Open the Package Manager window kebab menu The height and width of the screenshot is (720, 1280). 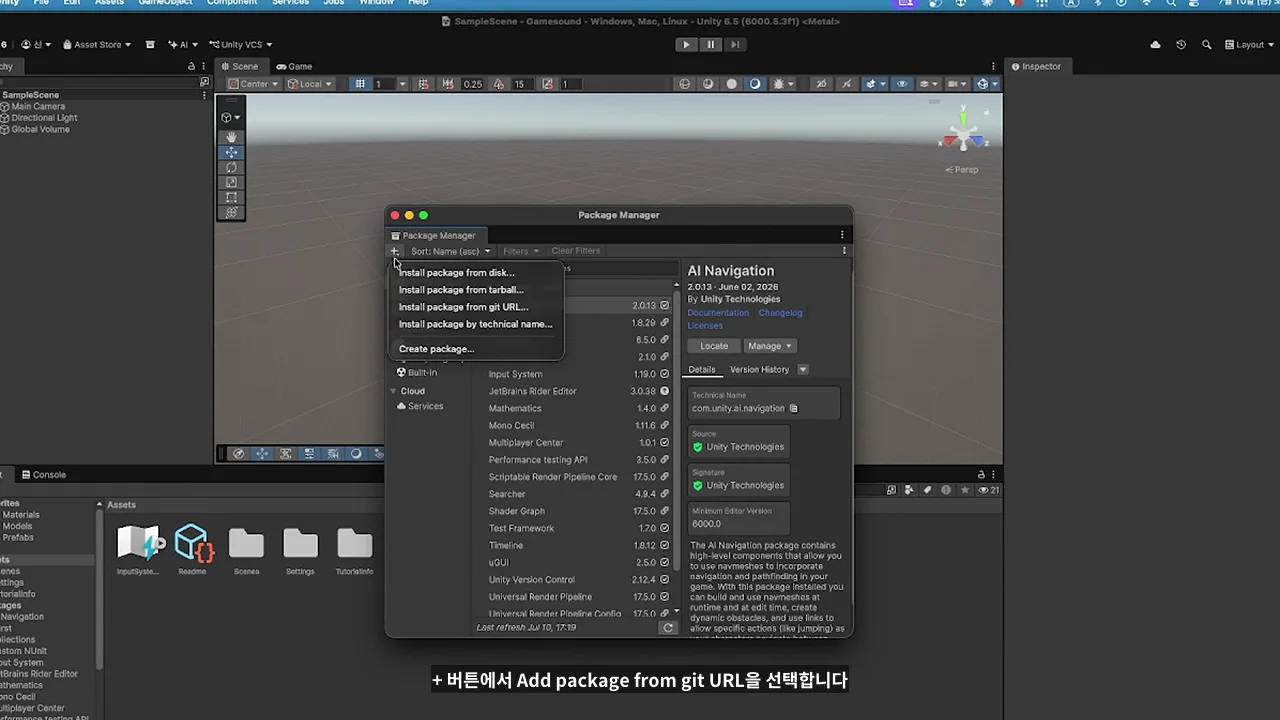click(842, 235)
